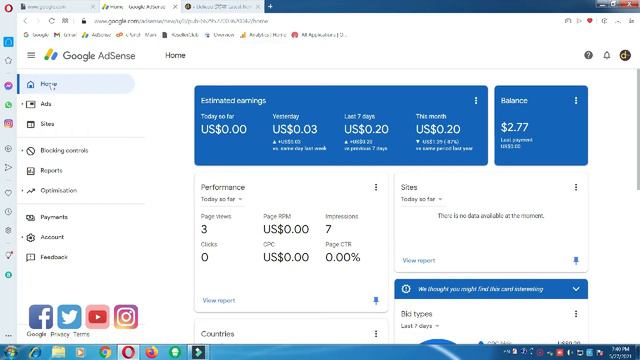Go back in browser history
640x360 pixels.
tap(25, 21)
